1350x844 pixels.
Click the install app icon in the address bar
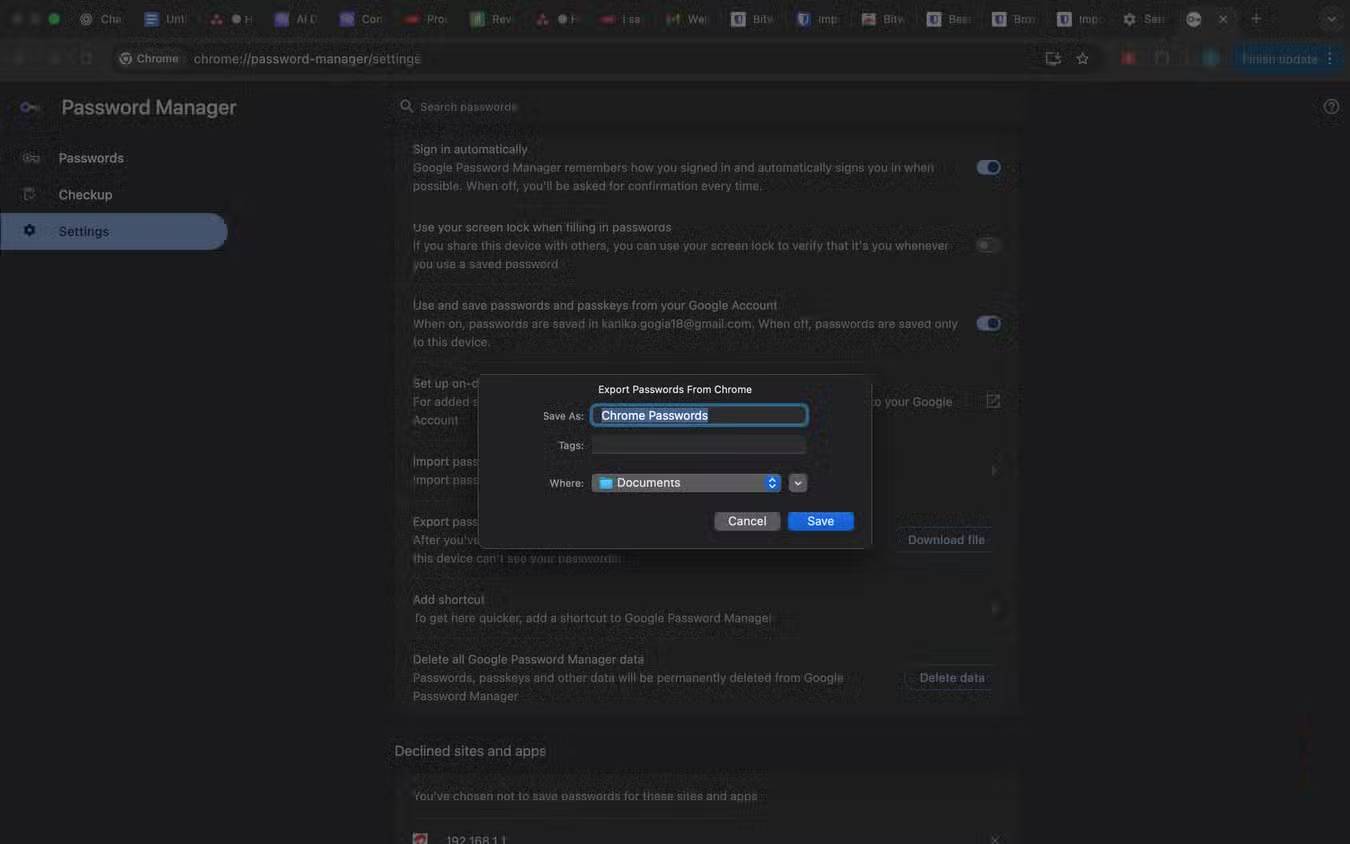(1053, 59)
